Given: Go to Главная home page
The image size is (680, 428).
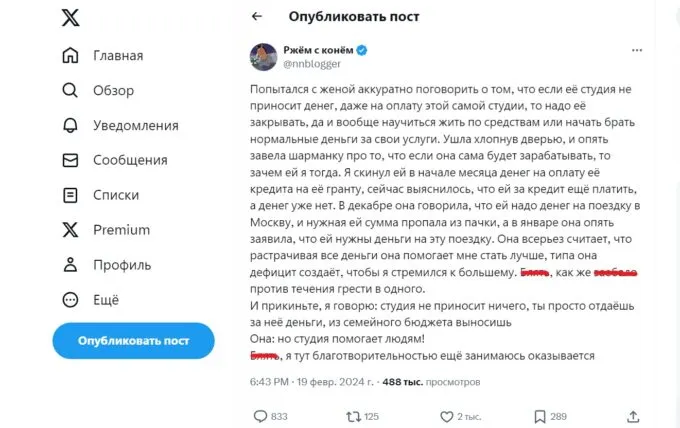Looking at the screenshot, I should tap(70, 55).
